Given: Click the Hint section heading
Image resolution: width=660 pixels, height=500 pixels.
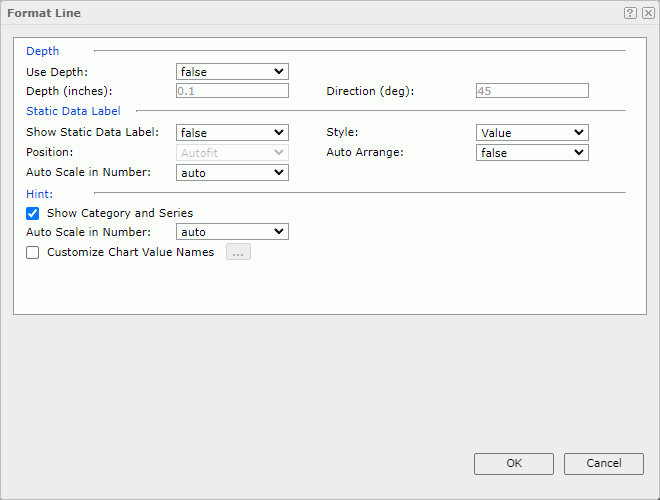Looking at the screenshot, I should tap(40, 193).
